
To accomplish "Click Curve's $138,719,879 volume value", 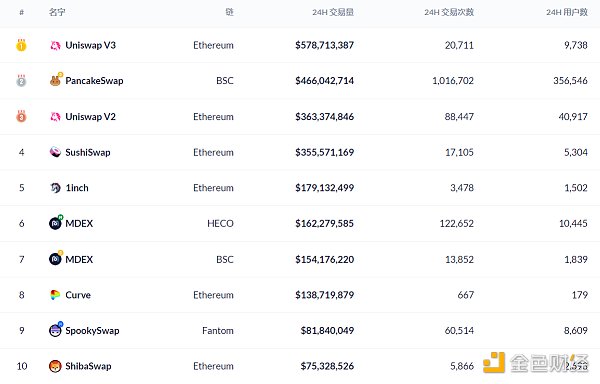I will (x=324, y=295).
